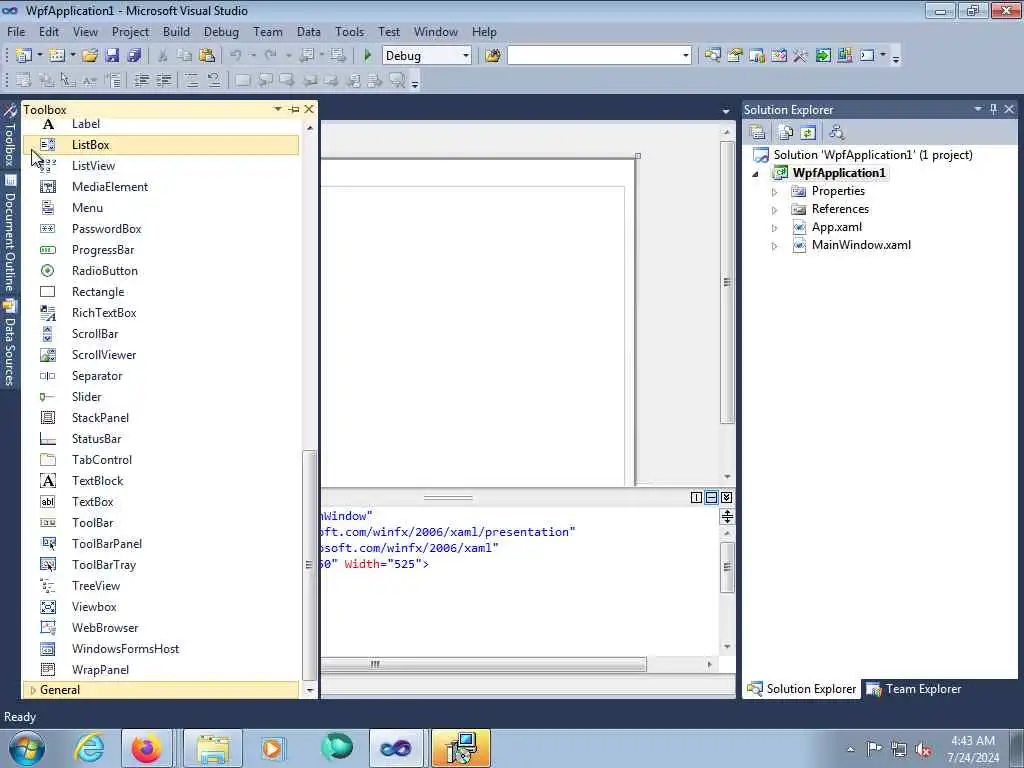The image size is (1024, 768).
Task: Expand the App.xaml node
Action: tap(775, 228)
